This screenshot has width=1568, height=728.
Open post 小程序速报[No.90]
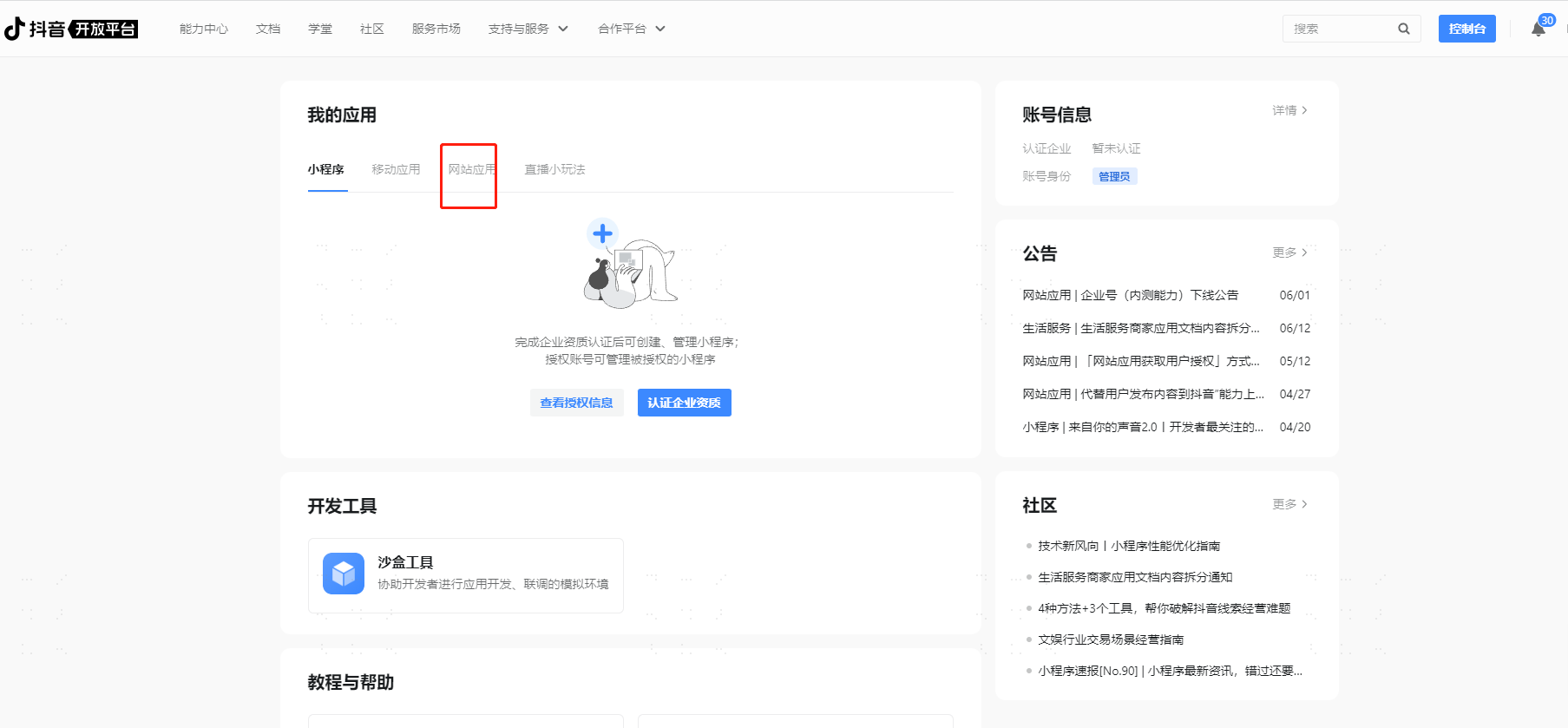tap(1170, 671)
